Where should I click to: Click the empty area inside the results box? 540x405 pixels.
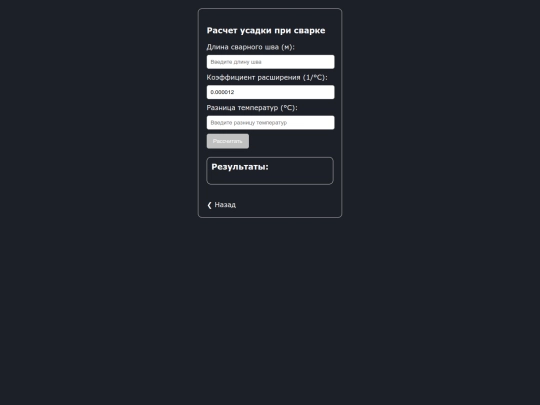[270, 178]
